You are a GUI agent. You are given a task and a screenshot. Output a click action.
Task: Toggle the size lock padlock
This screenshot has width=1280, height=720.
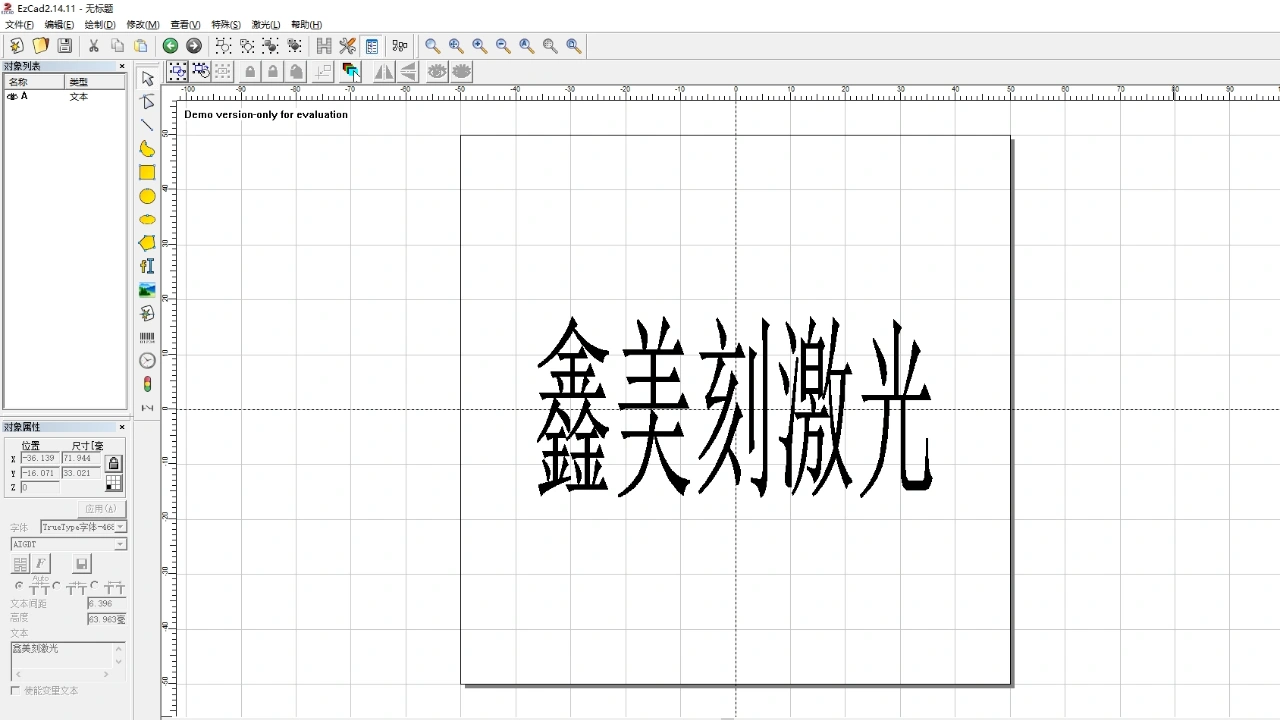click(x=113, y=463)
